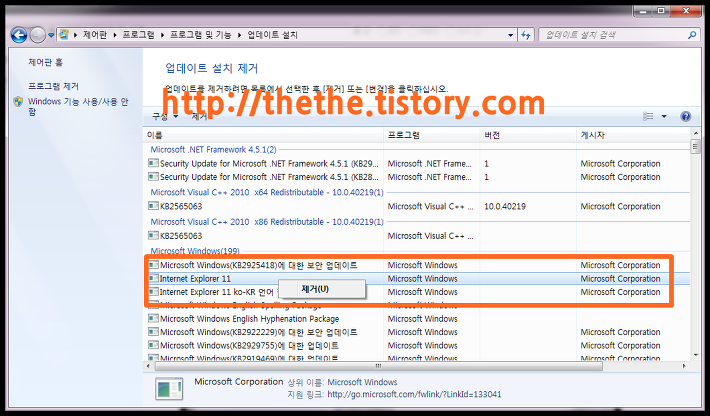Click the magnifier search icon
Screen dimensions: 710x416
point(692,35)
